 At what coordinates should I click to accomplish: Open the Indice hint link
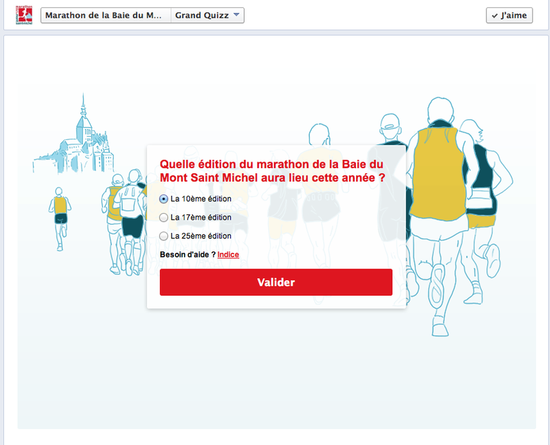[x=228, y=255]
